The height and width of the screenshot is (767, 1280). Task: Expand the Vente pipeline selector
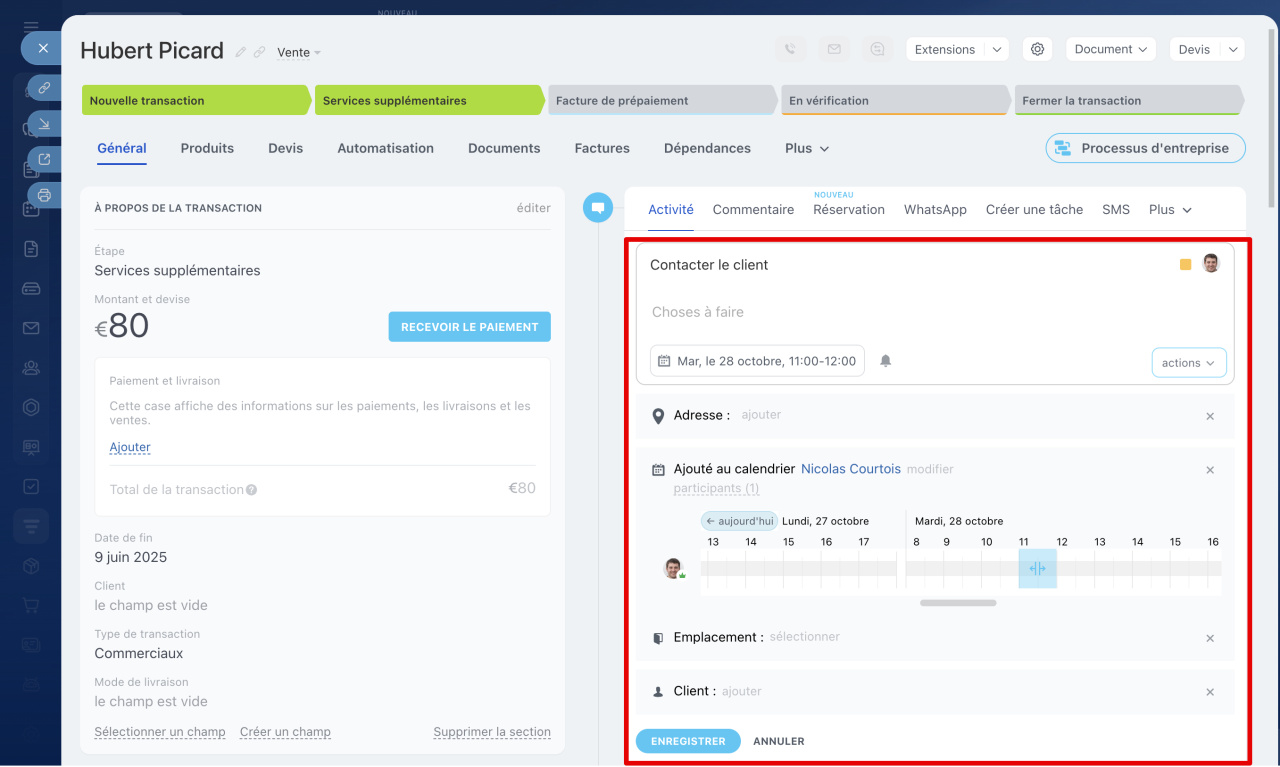point(299,53)
